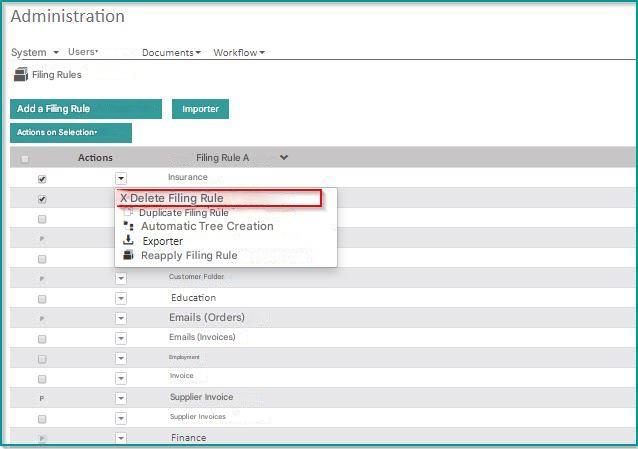Click the Importer button

tap(200, 109)
